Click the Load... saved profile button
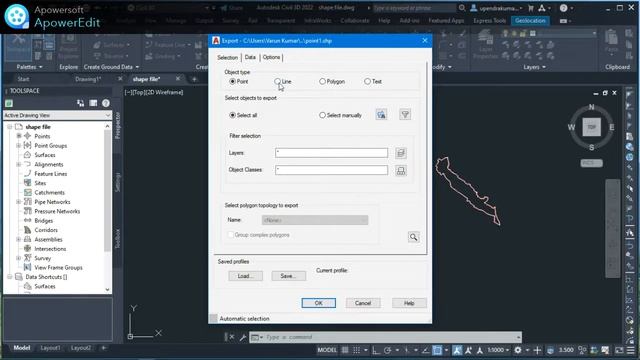The image size is (640, 360). click(245, 276)
